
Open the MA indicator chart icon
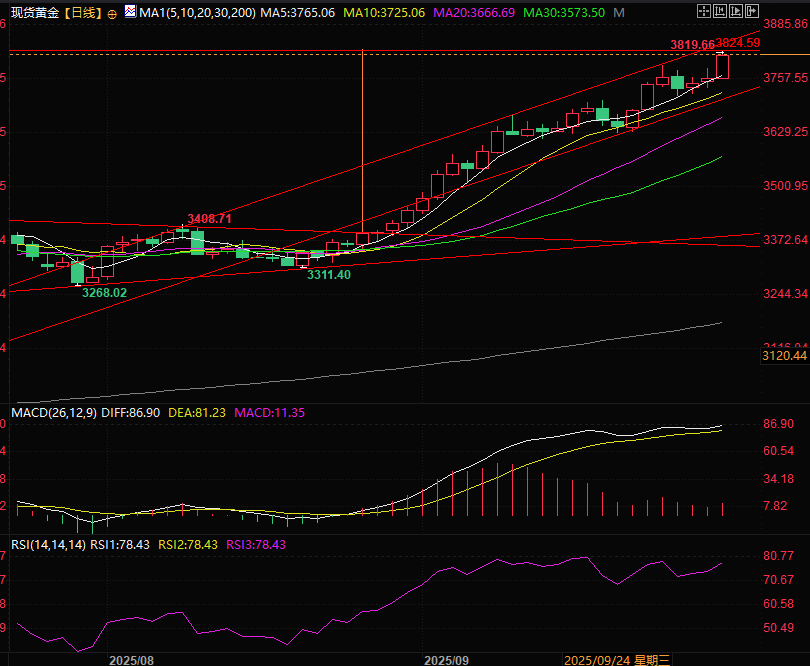pyautogui.click(x=130, y=11)
